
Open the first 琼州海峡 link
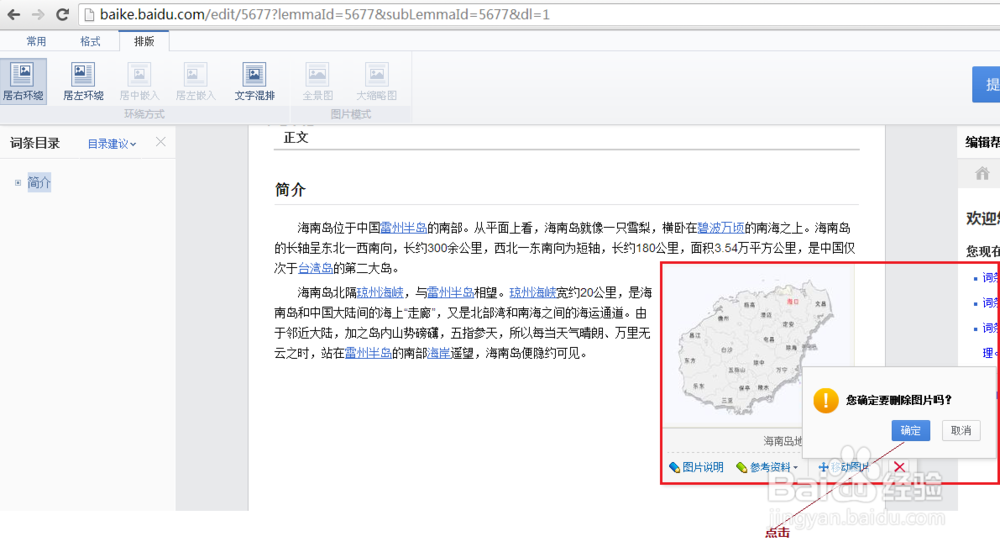[x=380, y=293]
